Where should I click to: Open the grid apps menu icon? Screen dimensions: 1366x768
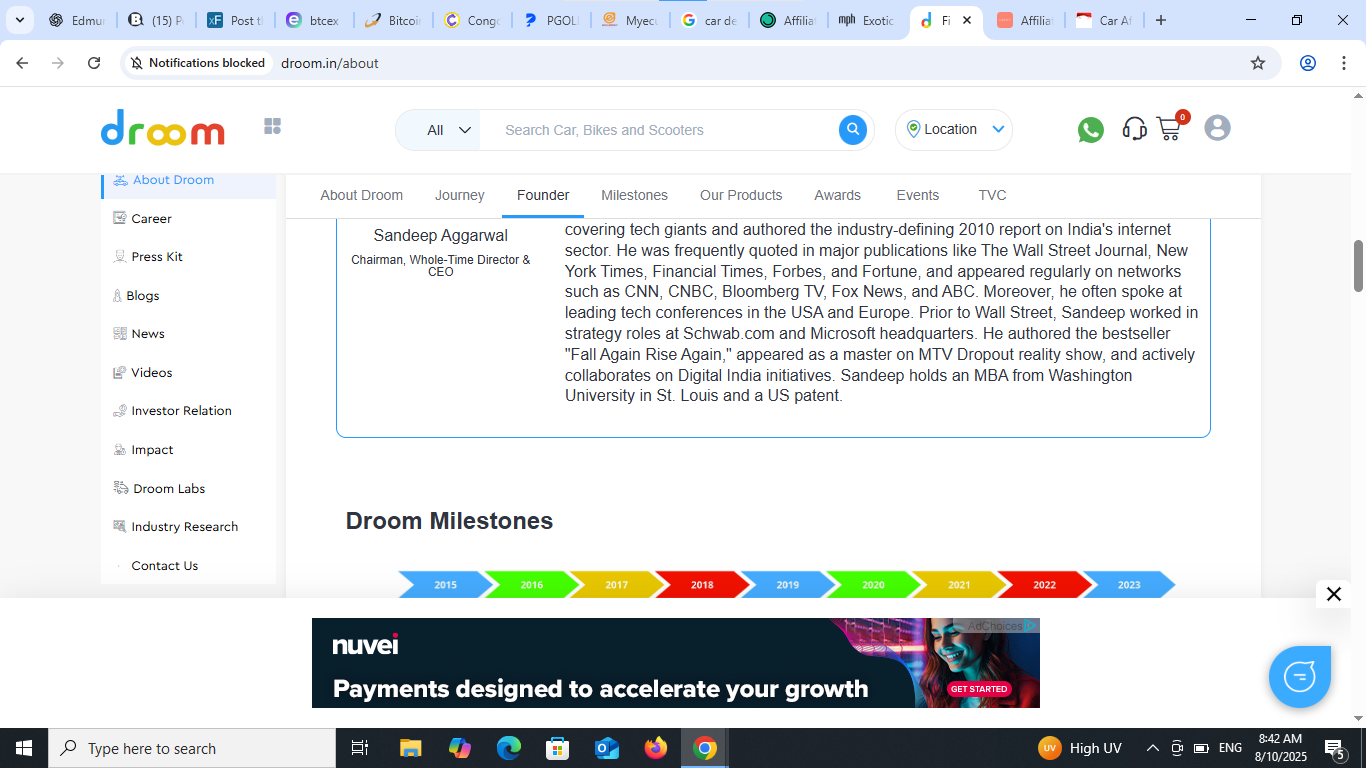point(272,126)
